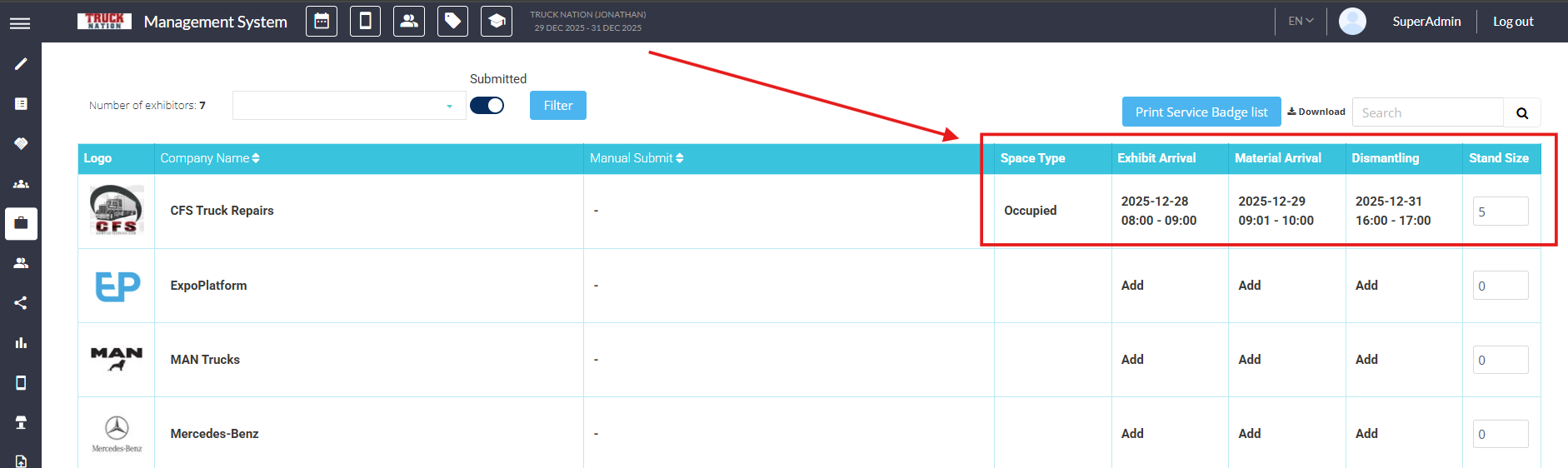
Task: Open the hamburger menu
Action: point(20,22)
